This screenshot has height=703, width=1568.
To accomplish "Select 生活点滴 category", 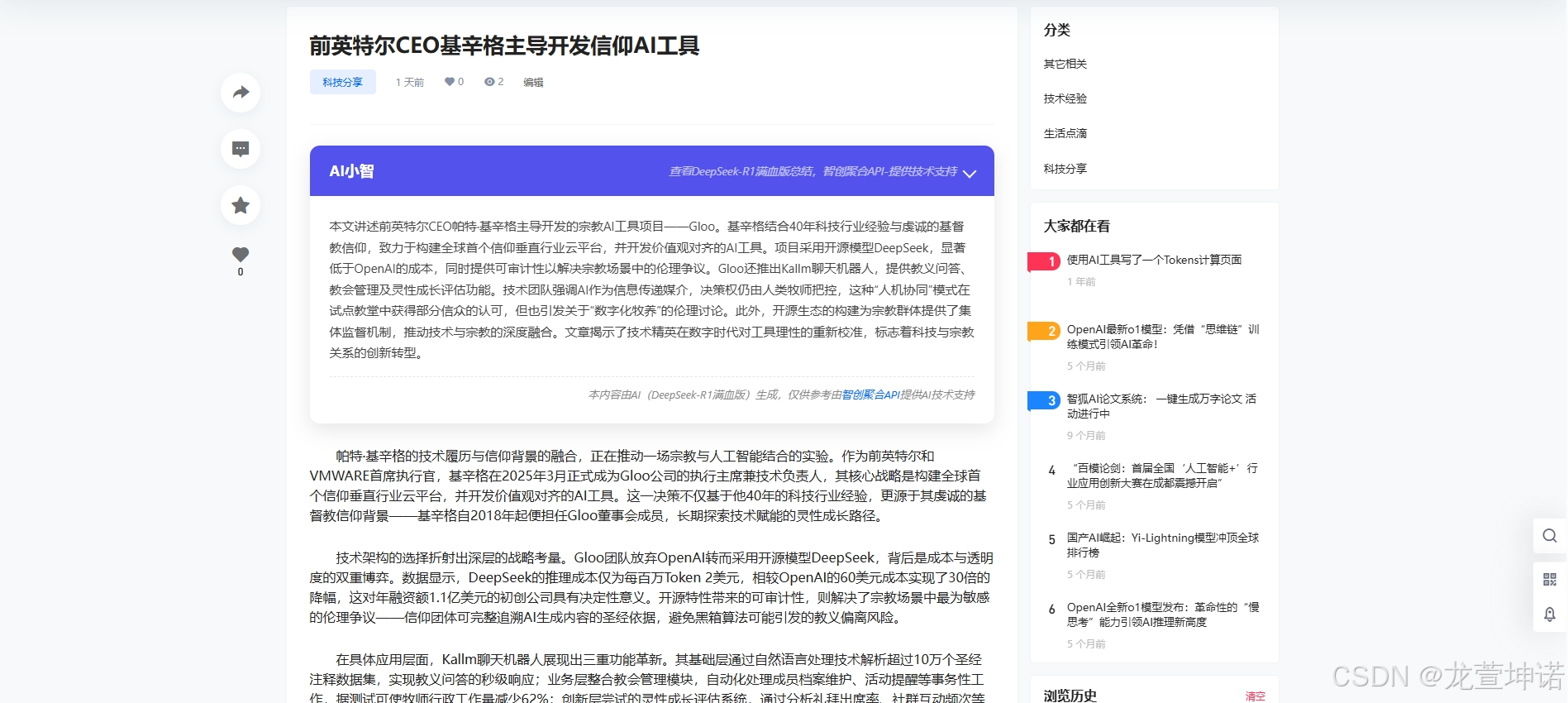I will pyautogui.click(x=1065, y=133).
